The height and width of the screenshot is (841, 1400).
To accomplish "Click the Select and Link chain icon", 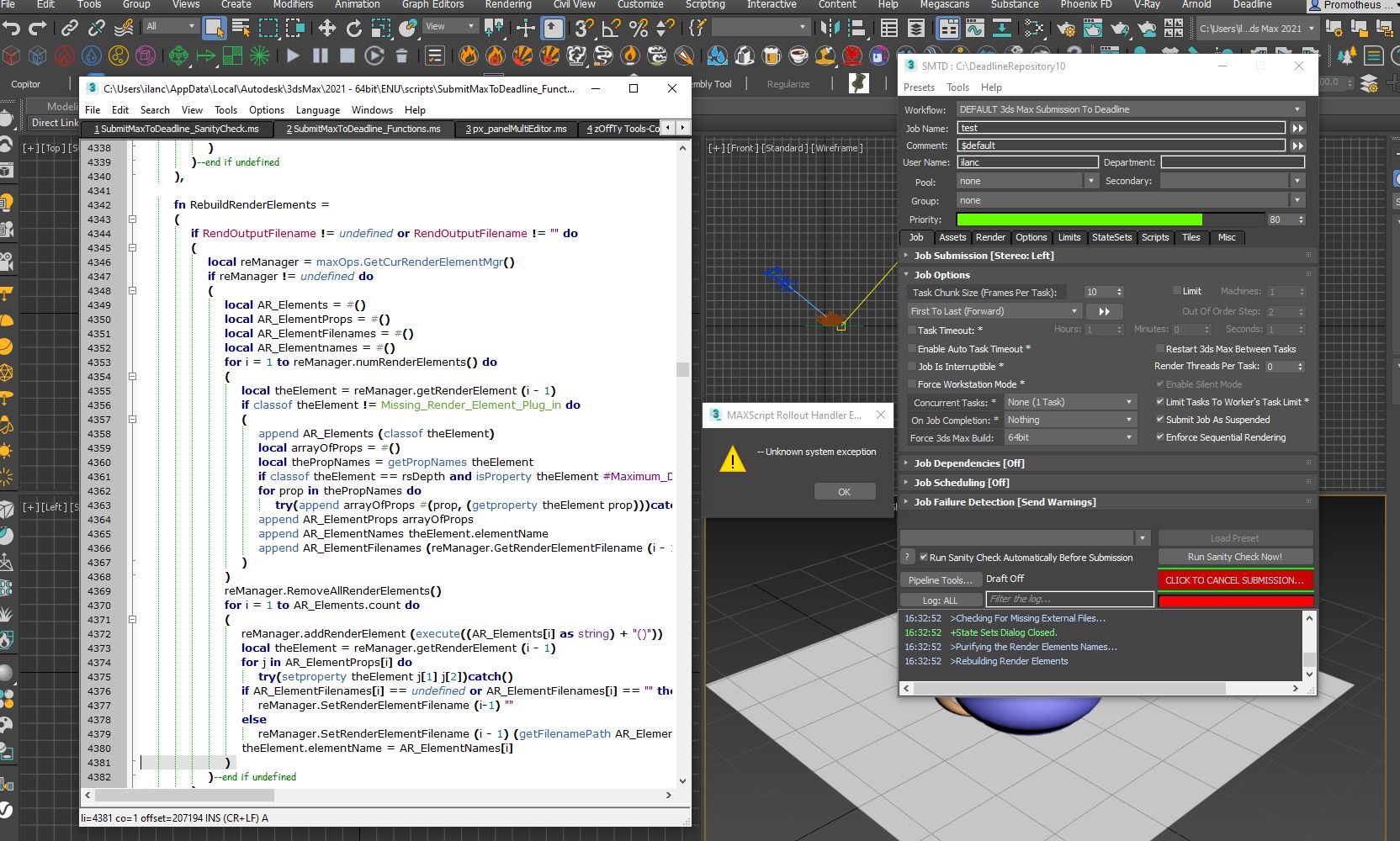I will click(x=70, y=29).
